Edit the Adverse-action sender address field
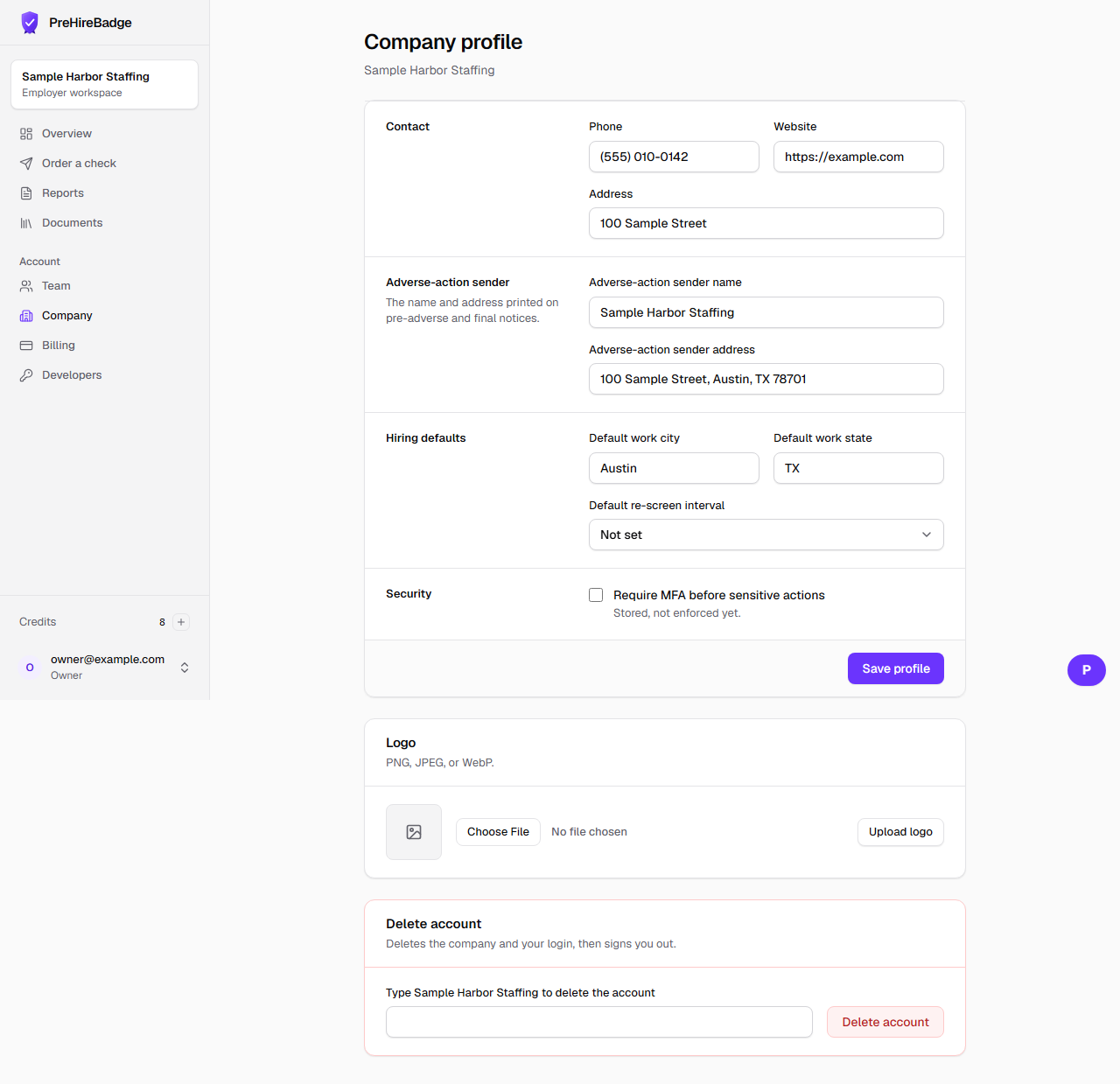 click(766, 379)
